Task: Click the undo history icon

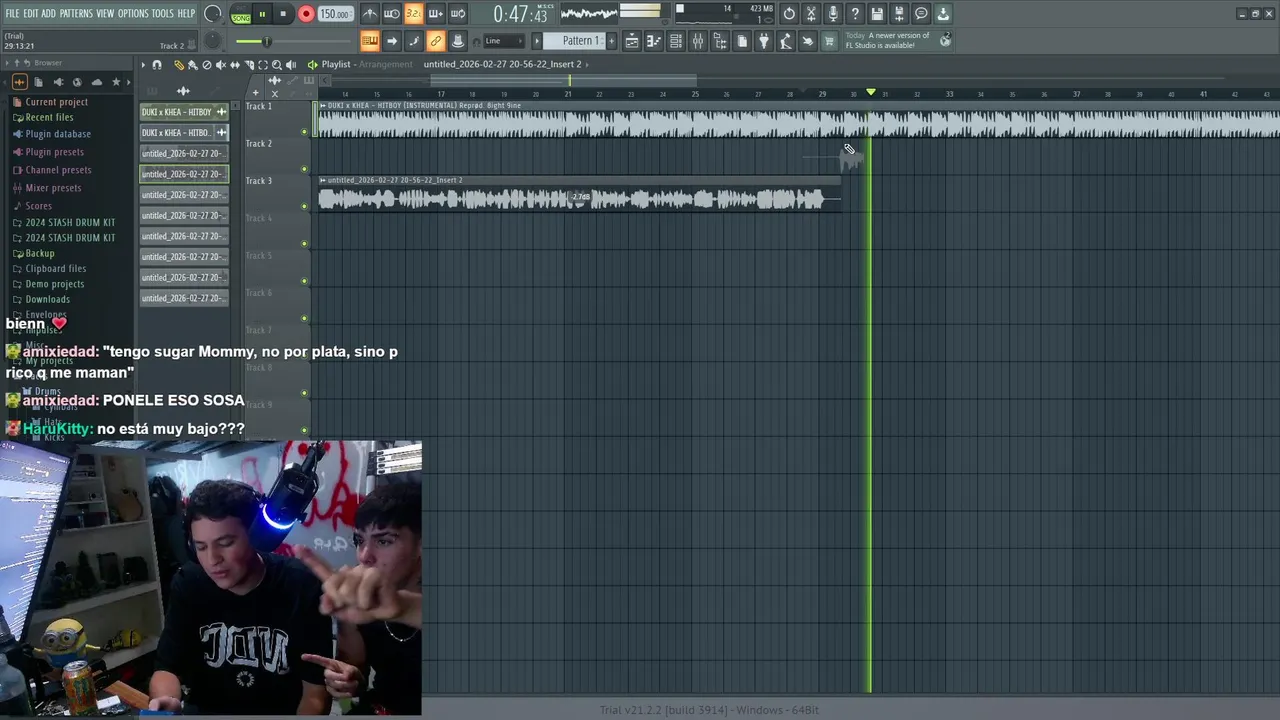Action: (789, 14)
